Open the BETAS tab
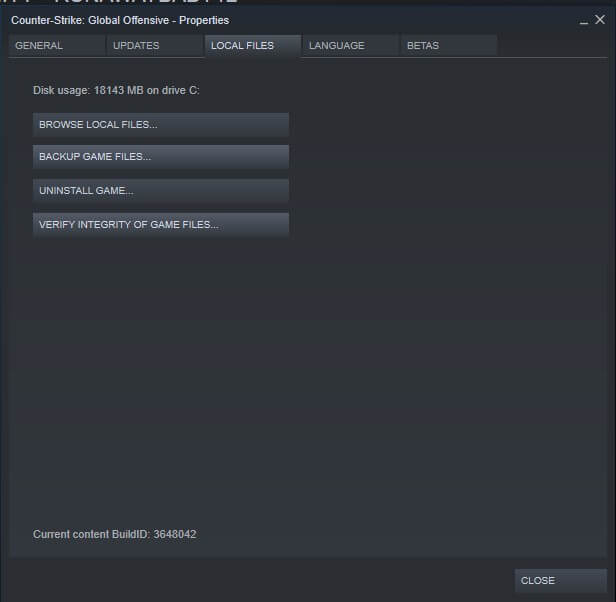 point(449,46)
